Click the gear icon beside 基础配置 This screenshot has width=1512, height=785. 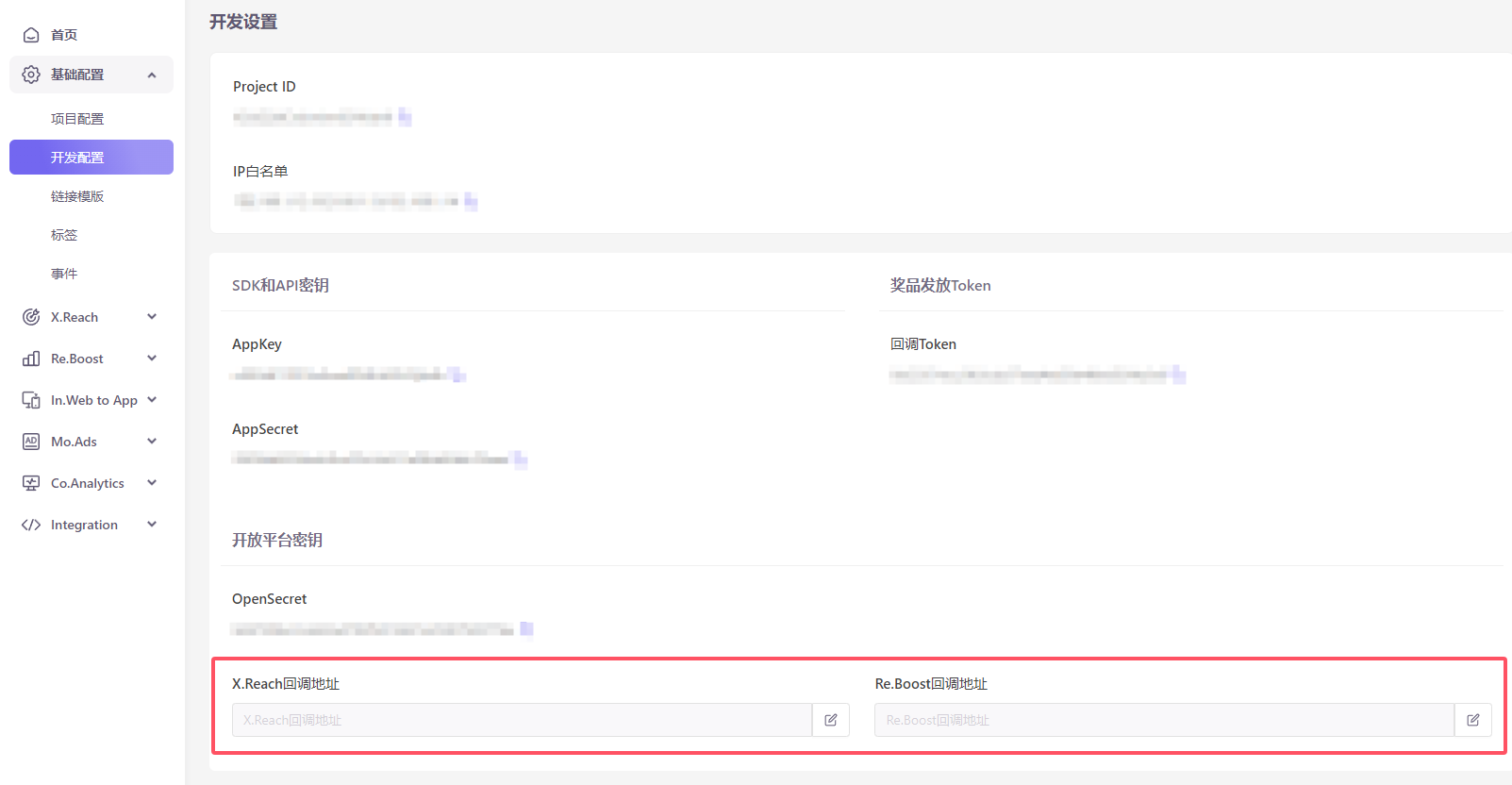point(31,75)
